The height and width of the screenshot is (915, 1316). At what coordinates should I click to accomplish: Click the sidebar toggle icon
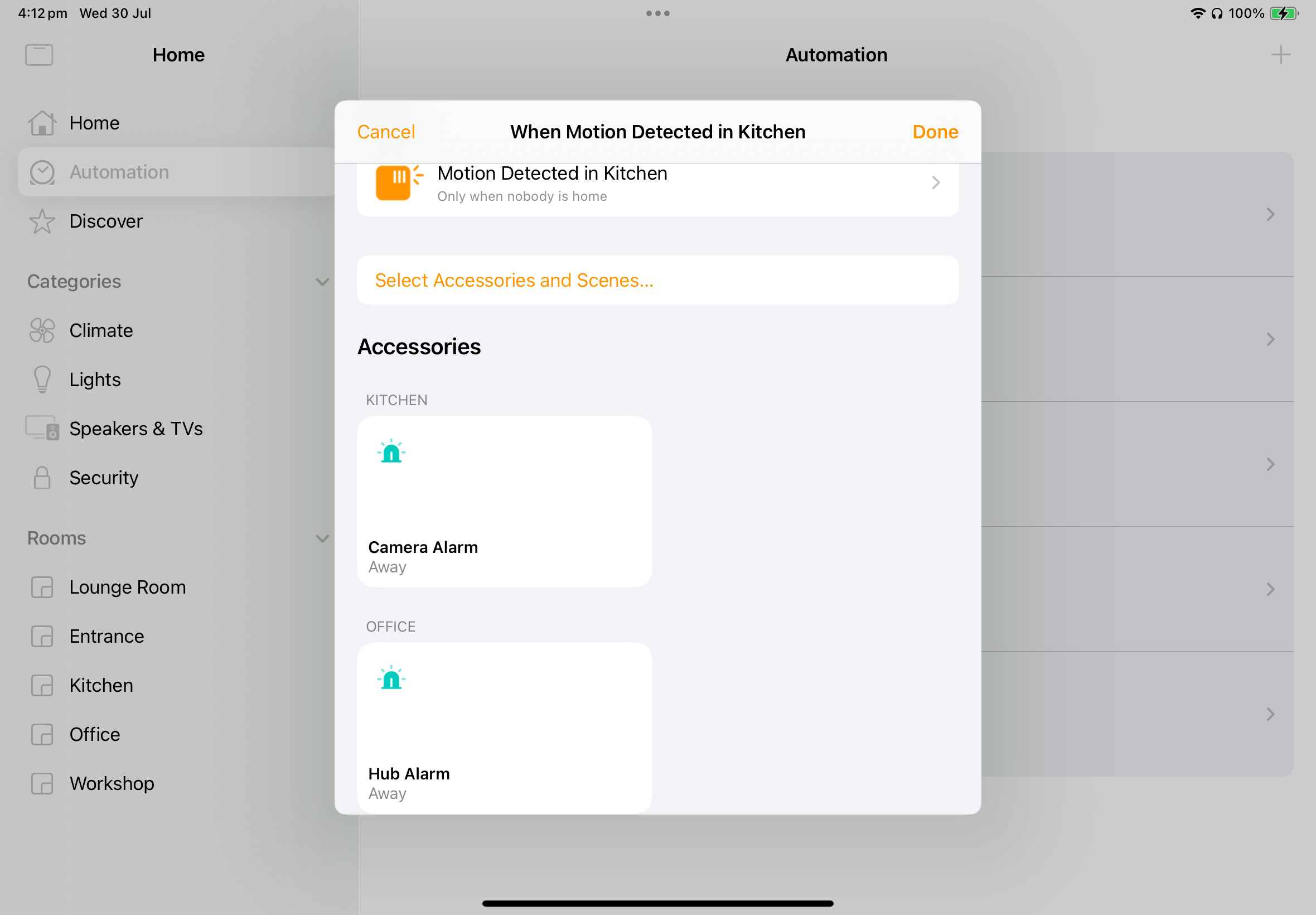coord(39,55)
